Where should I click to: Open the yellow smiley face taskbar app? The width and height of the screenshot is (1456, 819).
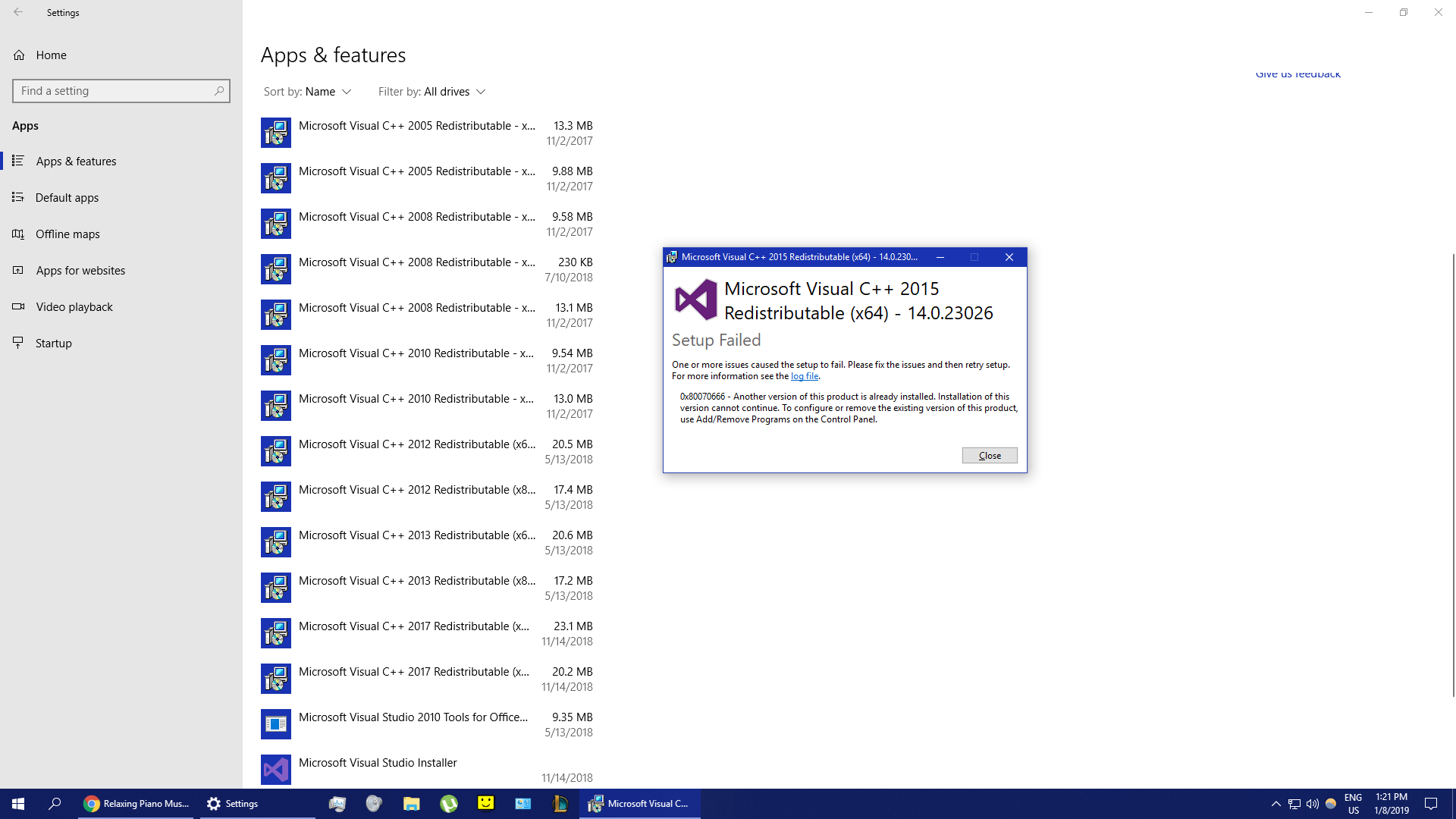(x=486, y=804)
